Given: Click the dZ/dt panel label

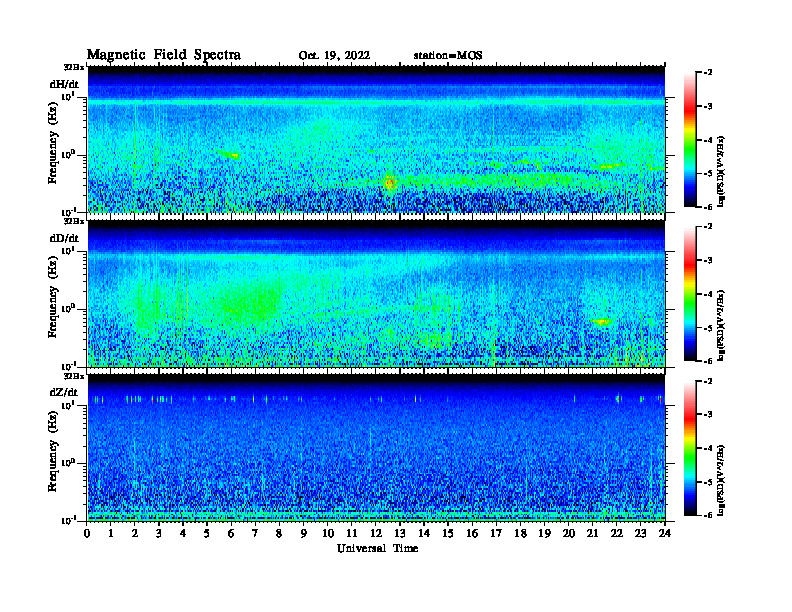Looking at the screenshot, I should tap(64, 392).
